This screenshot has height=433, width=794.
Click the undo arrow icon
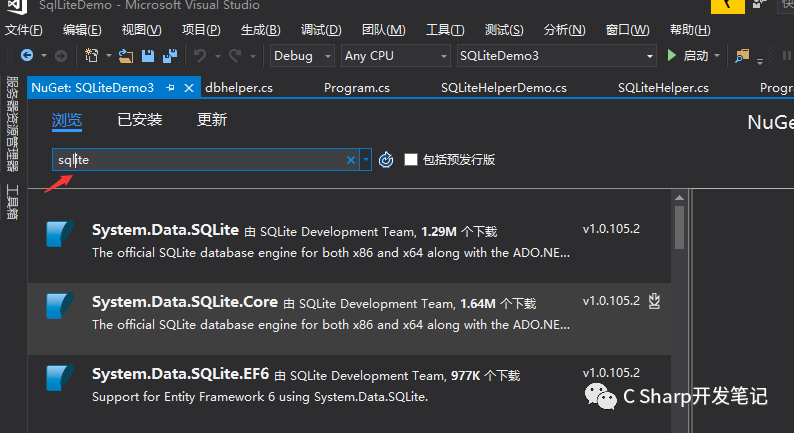[x=199, y=56]
